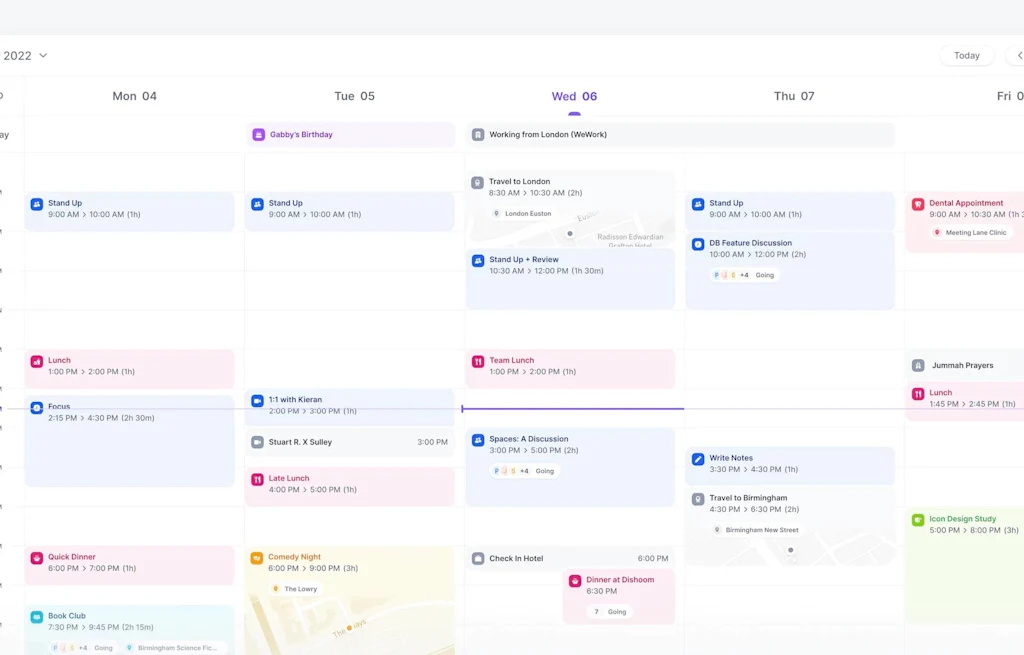Open the Monday Stand Up event title
This screenshot has width=1024, height=655.
coord(65,203)
